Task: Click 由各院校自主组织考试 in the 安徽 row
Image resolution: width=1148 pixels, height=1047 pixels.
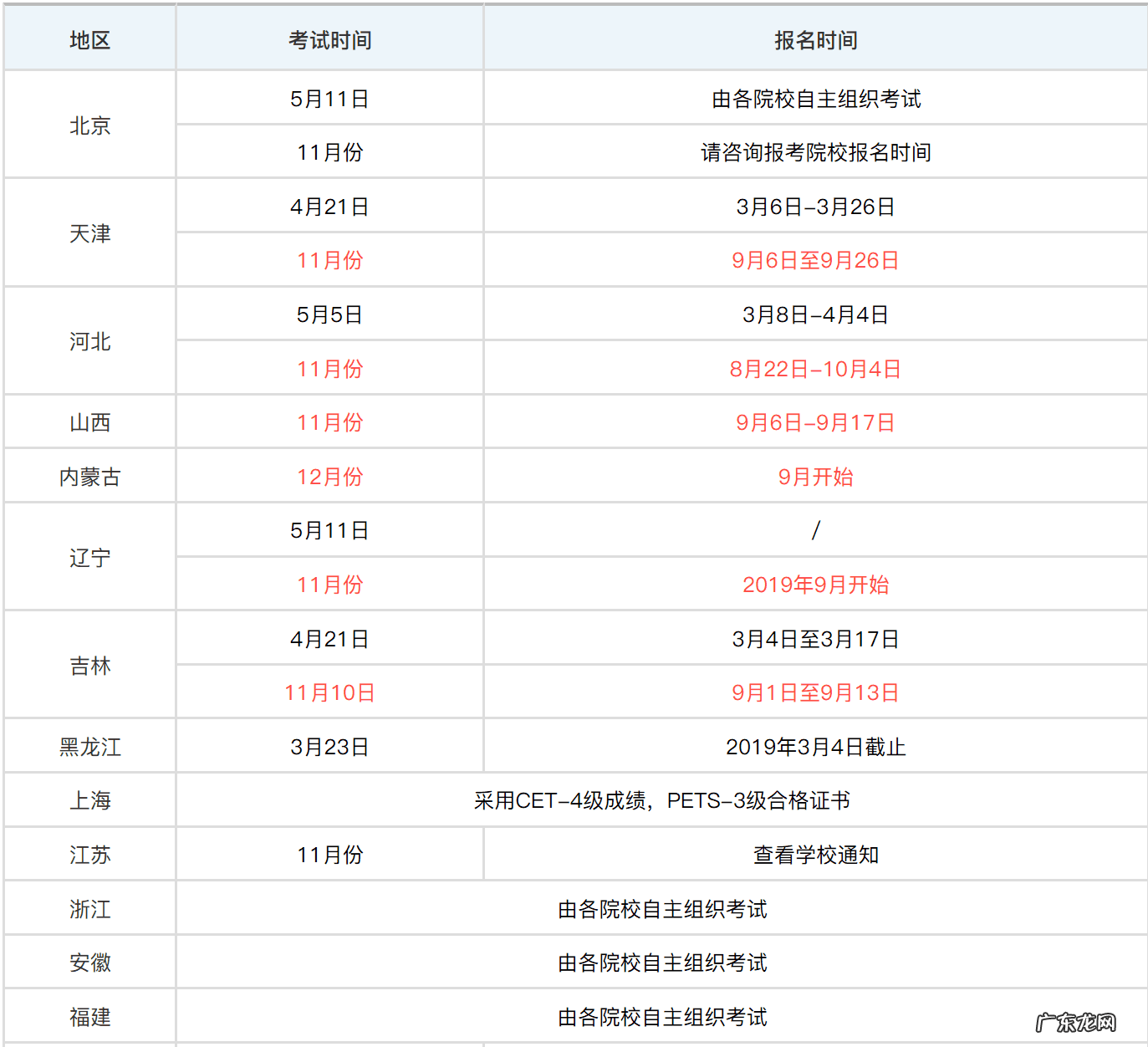Action: (661, 963)
